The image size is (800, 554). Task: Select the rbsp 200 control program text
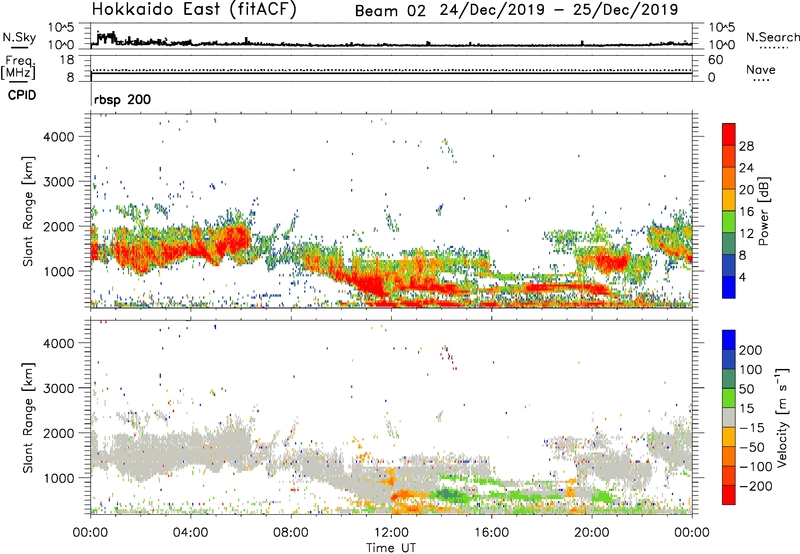[122, 99]
